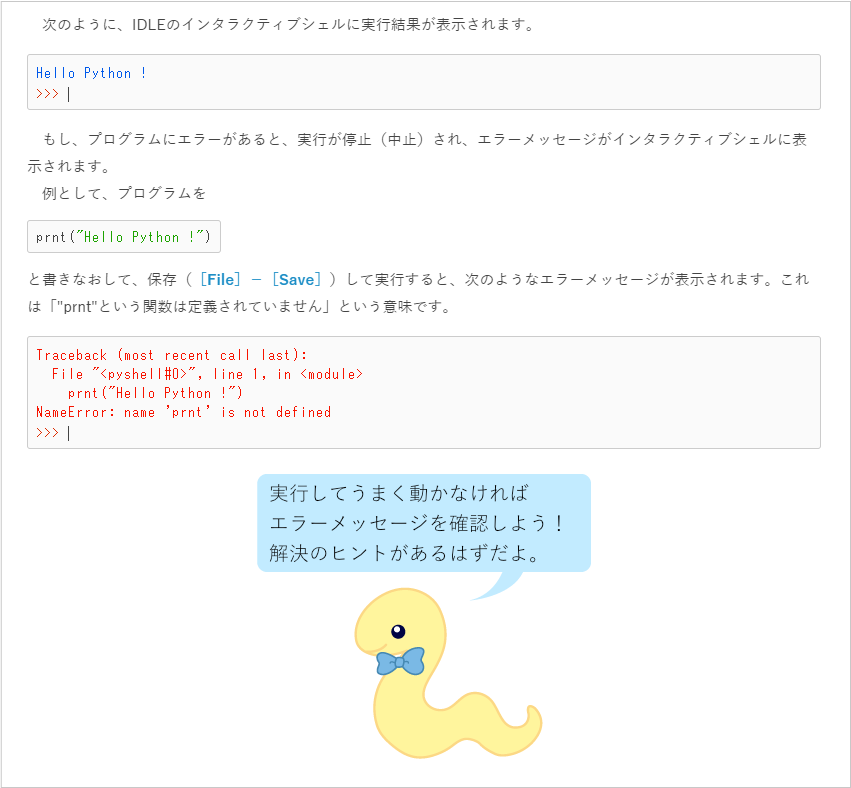Viewport: 851px width, 788px height.
Task: Click the yellow snake mascot image
Action: pyautogui.click(x=448, y=673)
